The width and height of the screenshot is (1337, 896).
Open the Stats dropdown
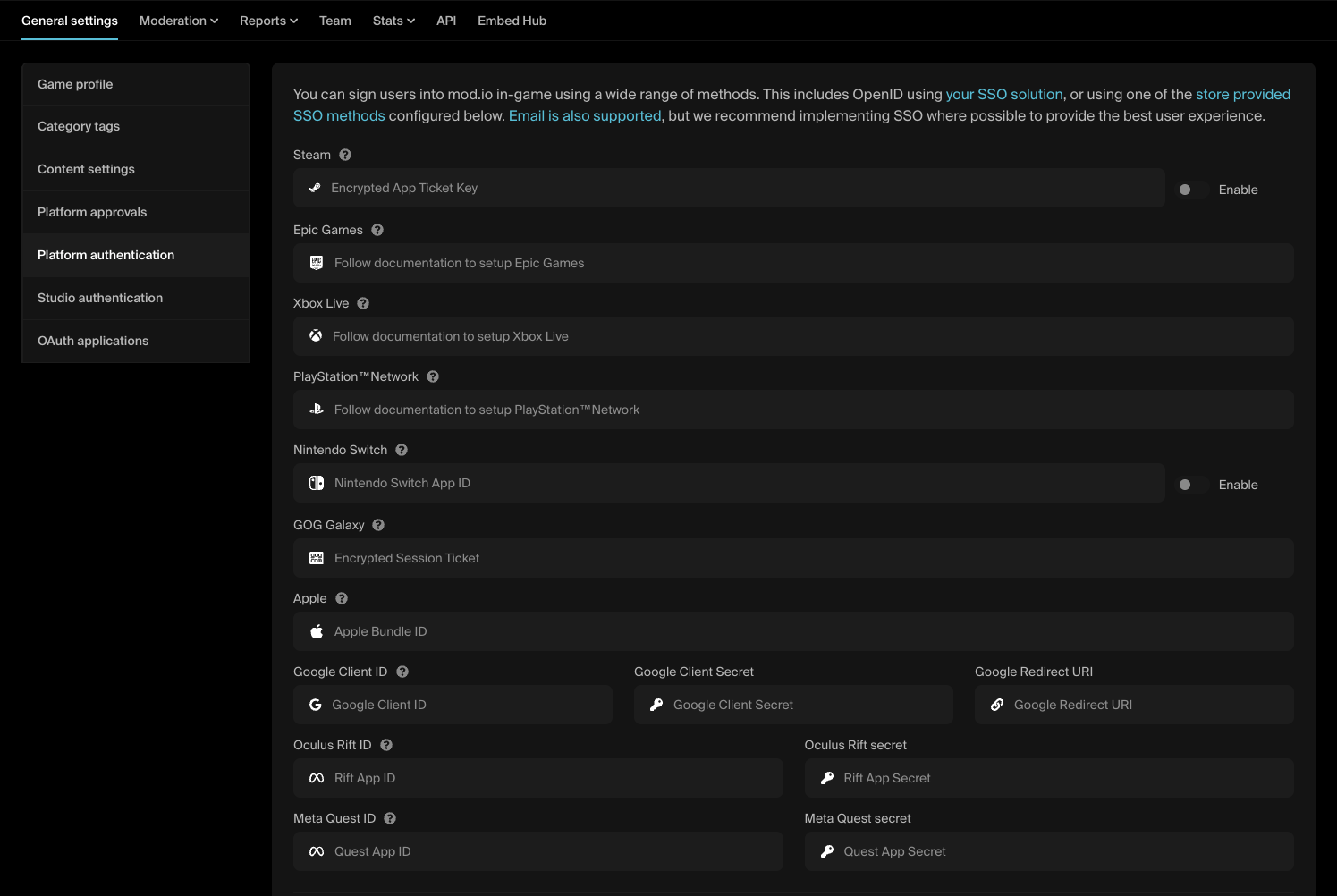(x=393, y=21)
